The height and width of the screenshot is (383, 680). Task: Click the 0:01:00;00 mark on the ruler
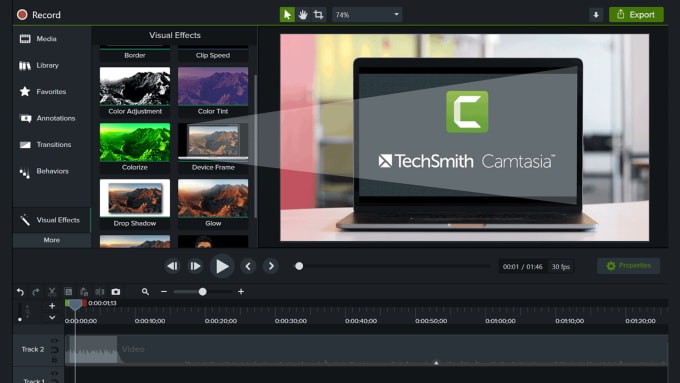tap(500, 321)
